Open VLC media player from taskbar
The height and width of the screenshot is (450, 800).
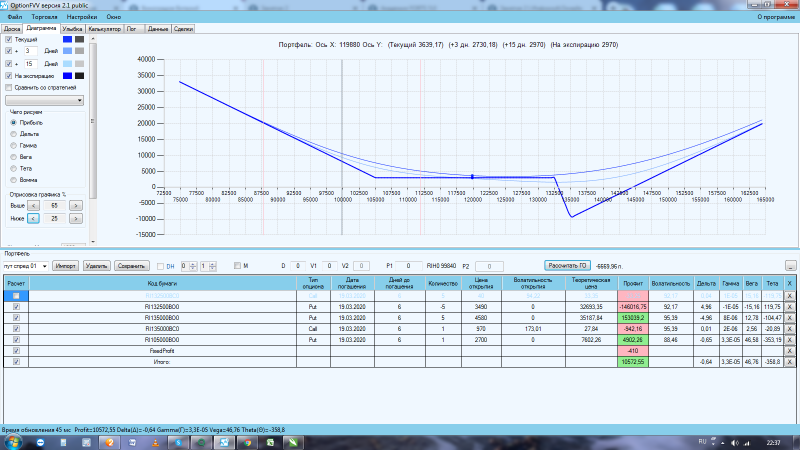coord(155,442)
